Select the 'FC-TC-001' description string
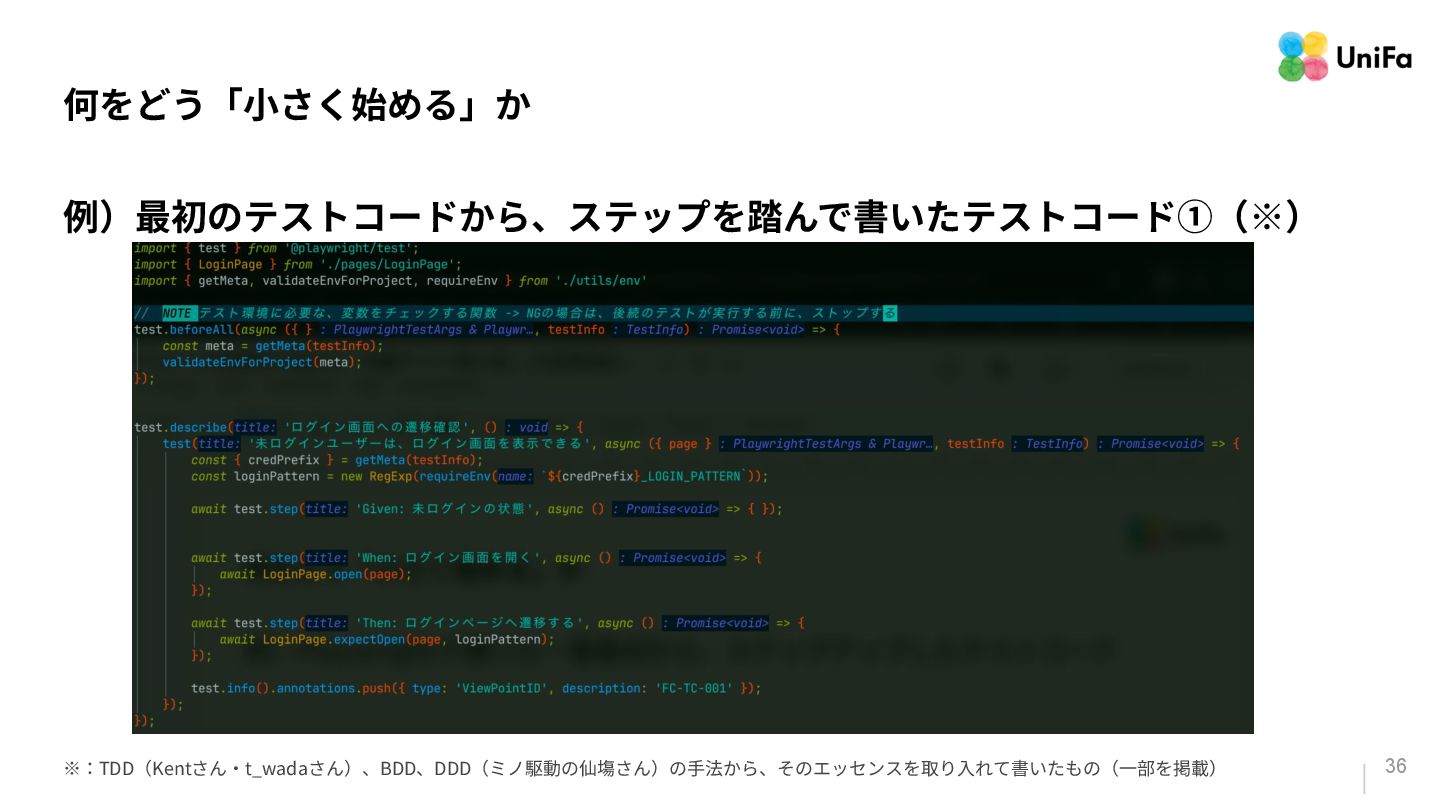Viewport: 1440px width, 810px height. click(694, 688)
